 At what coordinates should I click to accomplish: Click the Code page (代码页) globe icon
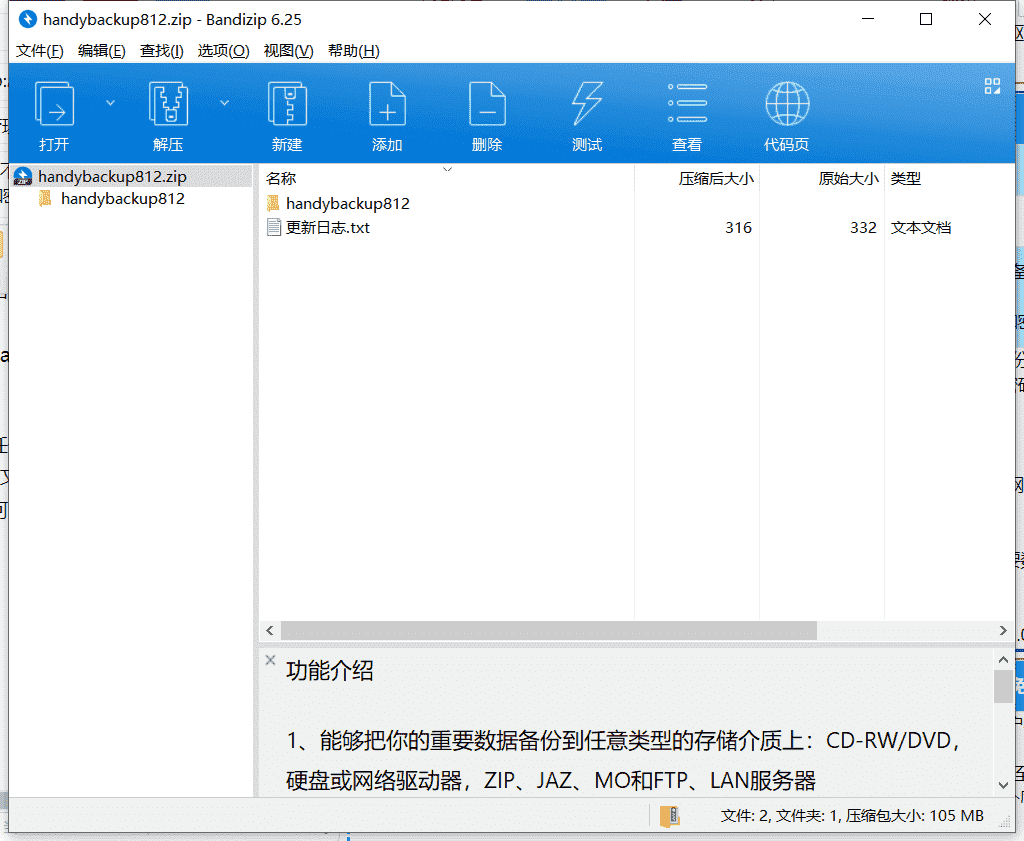coord(787,103)
